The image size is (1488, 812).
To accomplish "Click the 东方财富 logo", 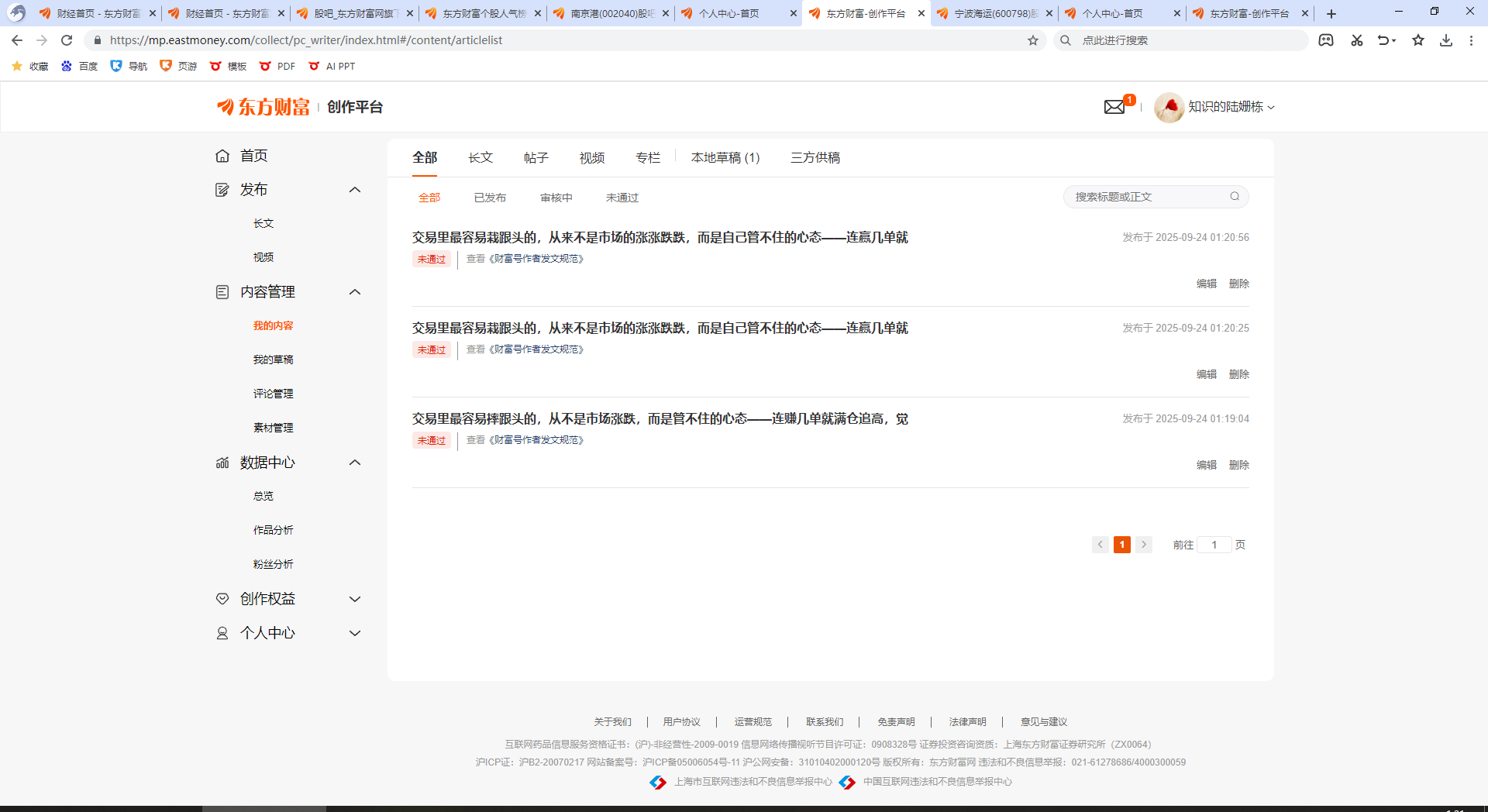I will 263,107.
